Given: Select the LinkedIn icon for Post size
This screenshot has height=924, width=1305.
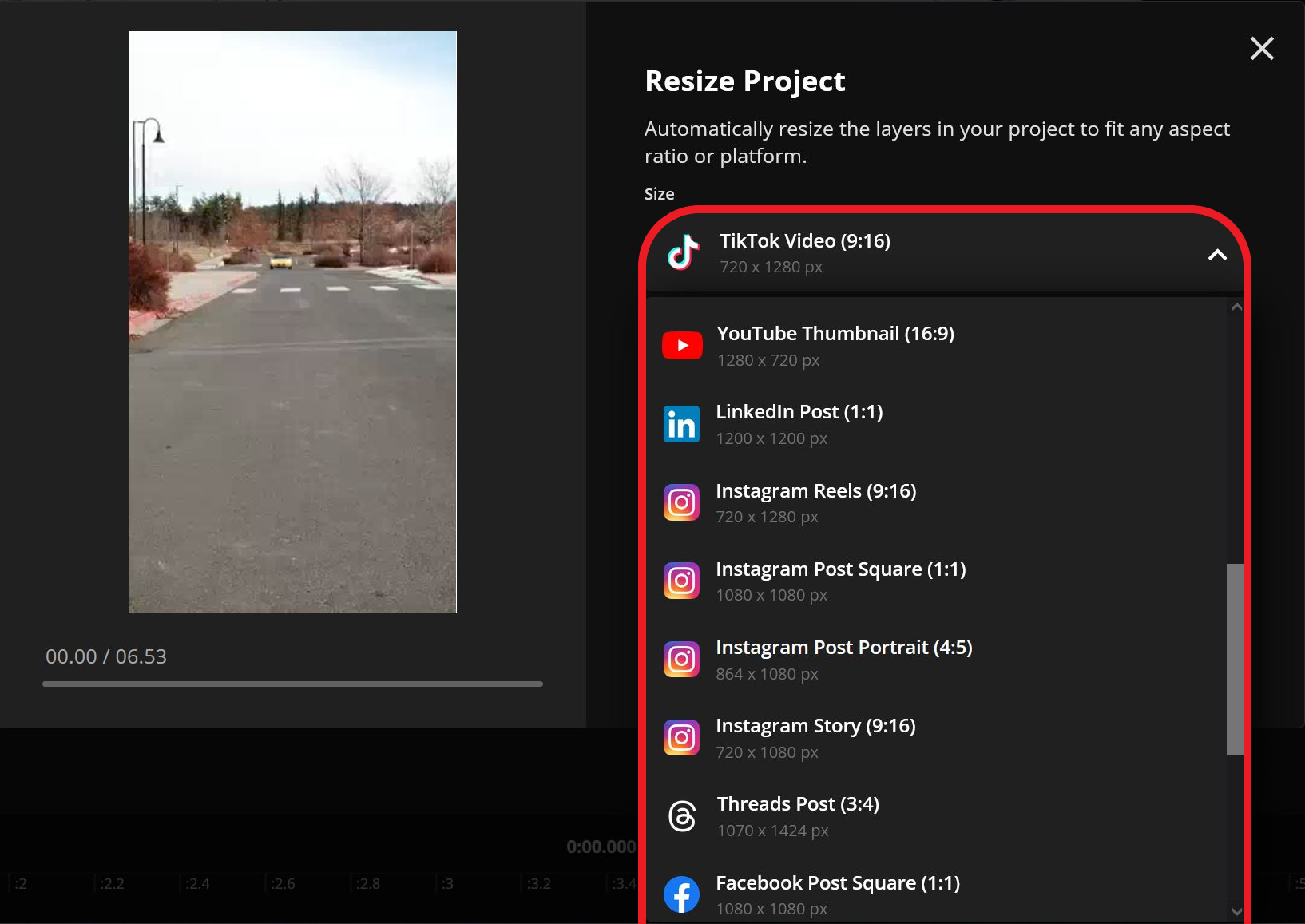Looking at the screenshot, I should 682,423.
